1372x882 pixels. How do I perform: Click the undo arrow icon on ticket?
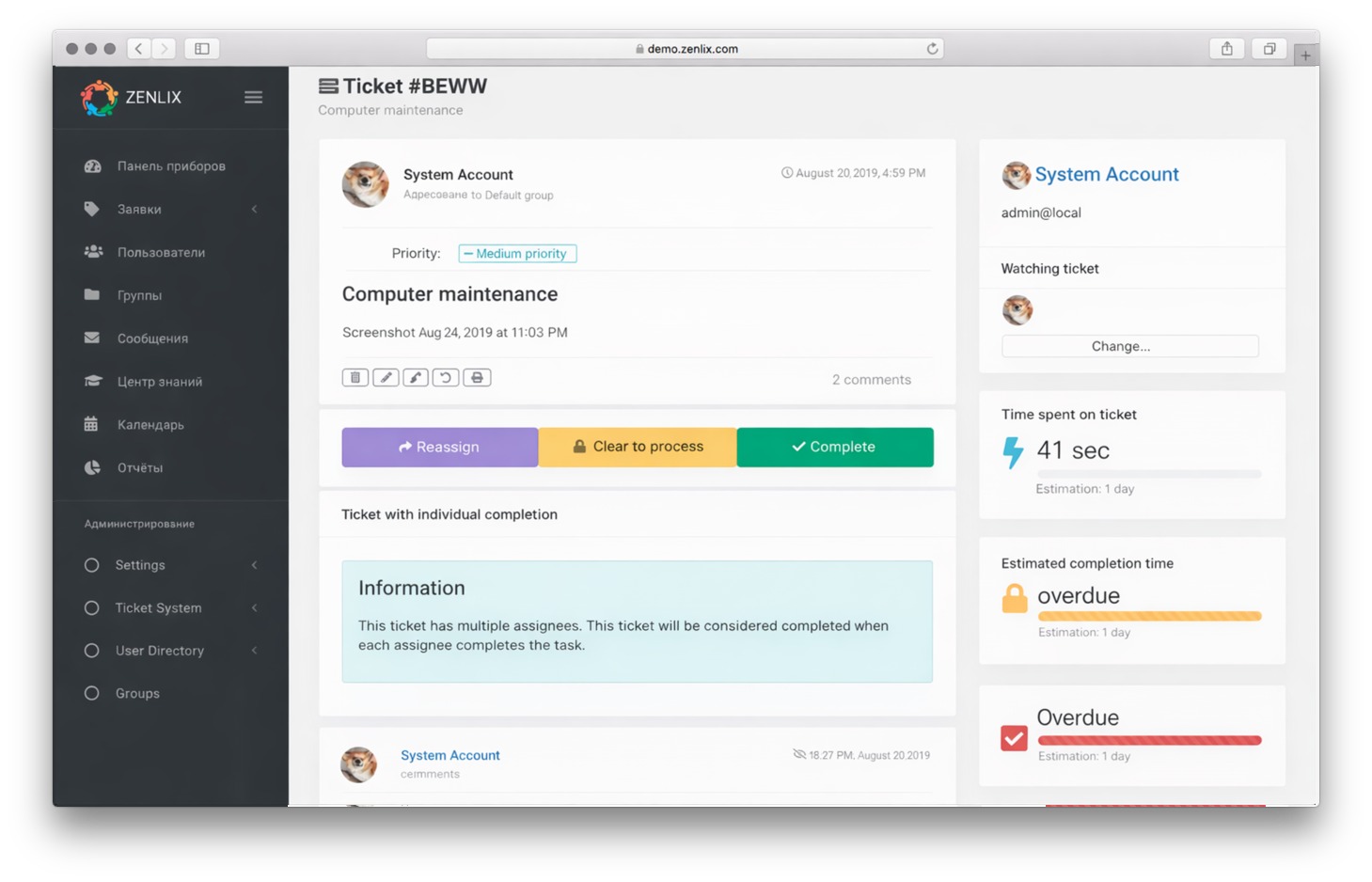coord(446,378)
